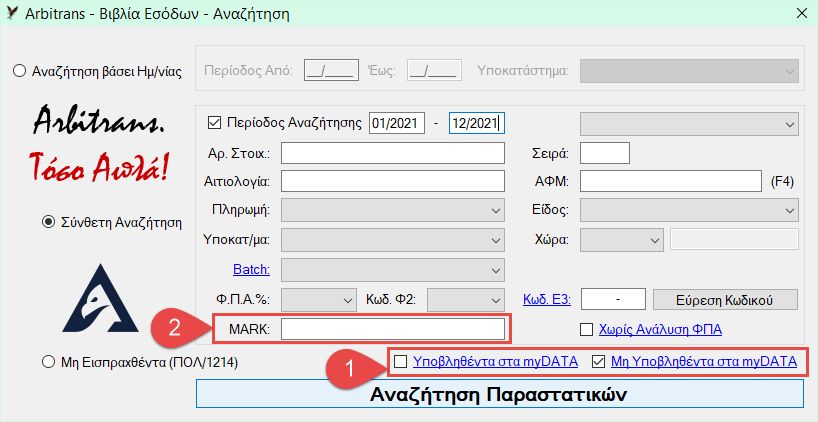Choose the Μη Εισπραχθέντα (ΠΟΛ/1214) radio button
Viewport: 818px width, 422px height.
coord(48,361)
